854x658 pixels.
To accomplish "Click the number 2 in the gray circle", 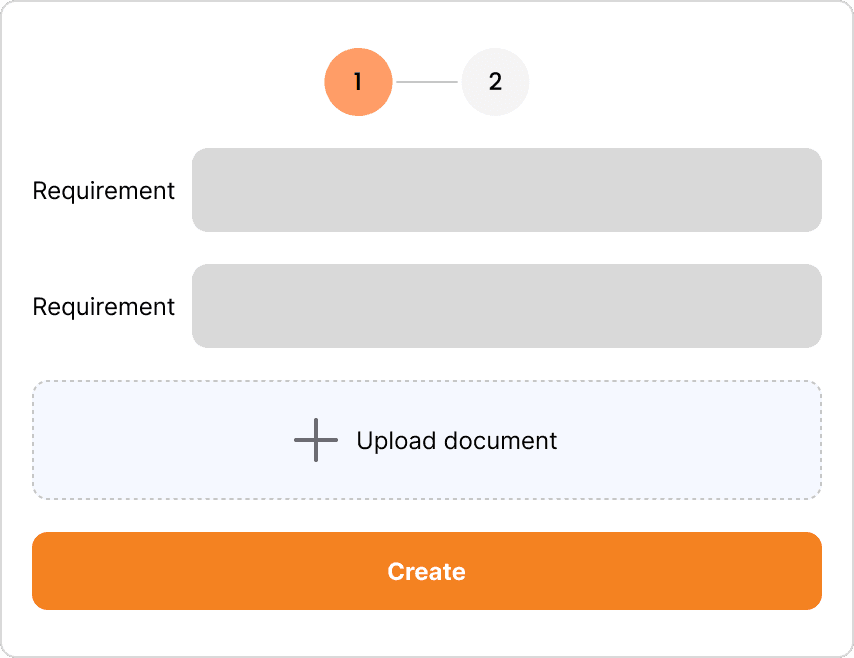I will pyautogui.click(x=495, y=82).
